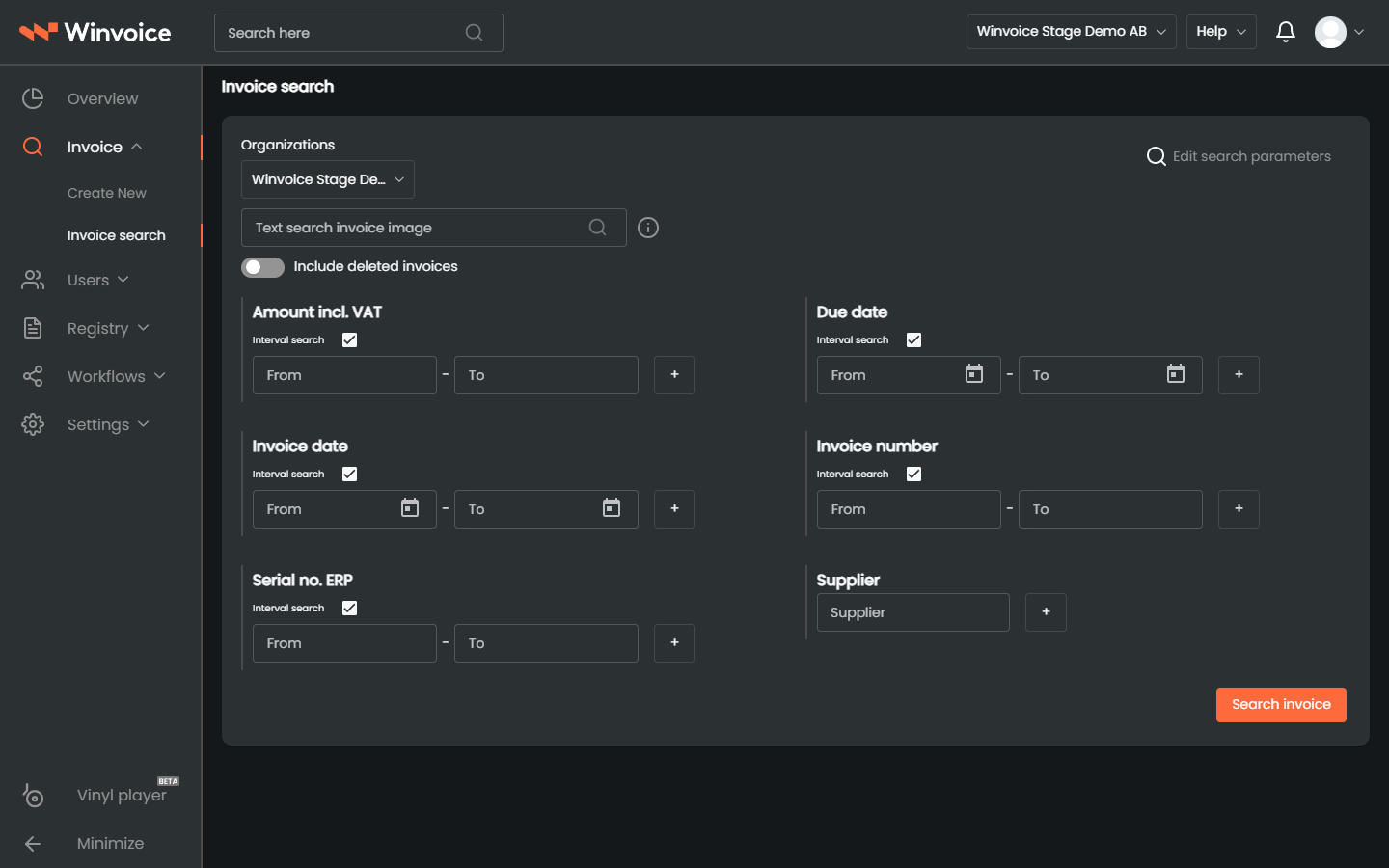Click the info icon beside text search
1389x868 pixels.
pos(648,228)
